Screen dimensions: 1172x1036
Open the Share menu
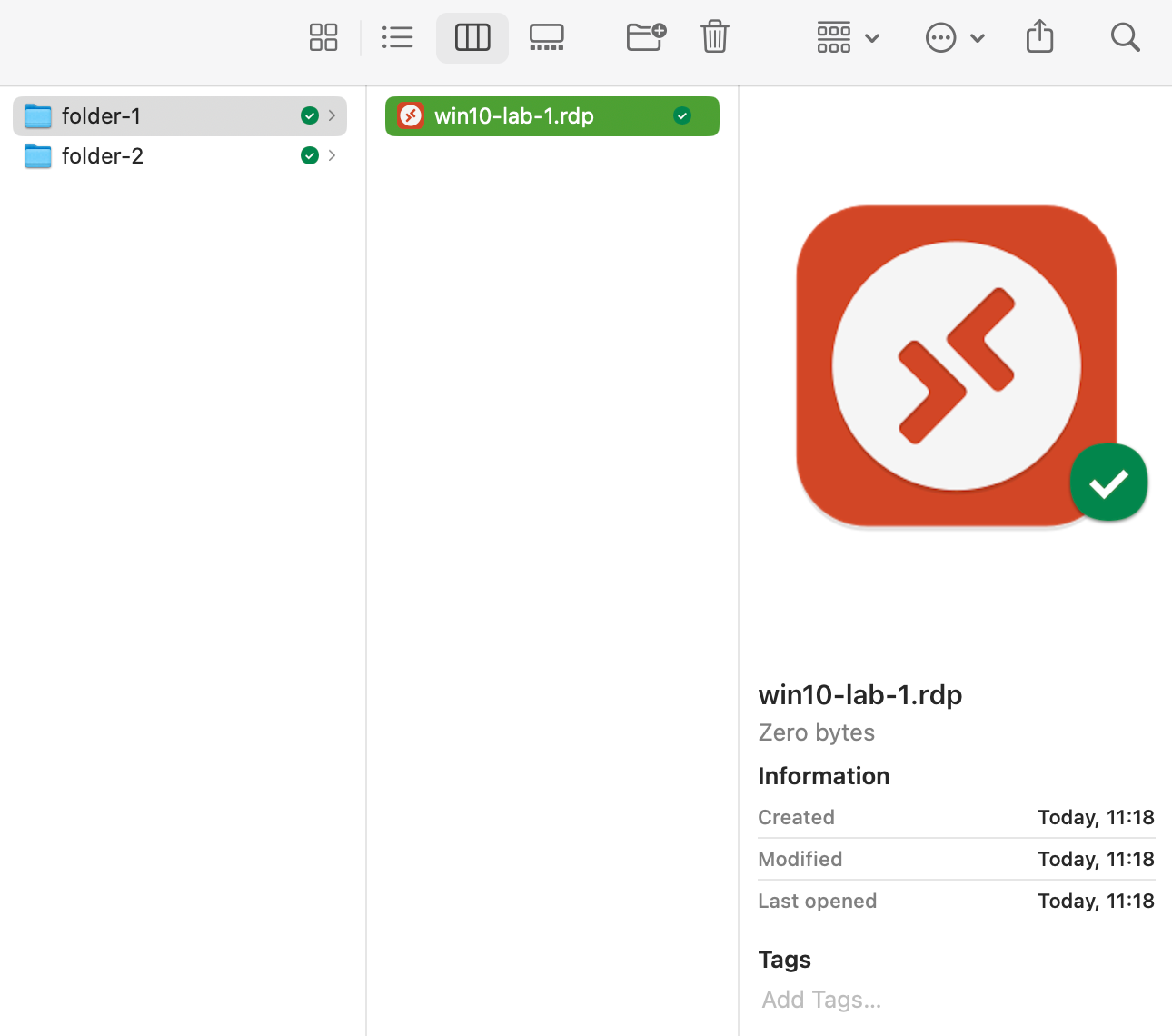1039,37
